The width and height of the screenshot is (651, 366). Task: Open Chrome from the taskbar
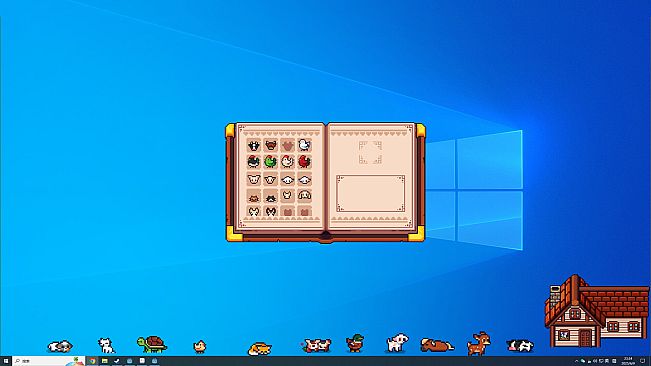coord(92,361)
